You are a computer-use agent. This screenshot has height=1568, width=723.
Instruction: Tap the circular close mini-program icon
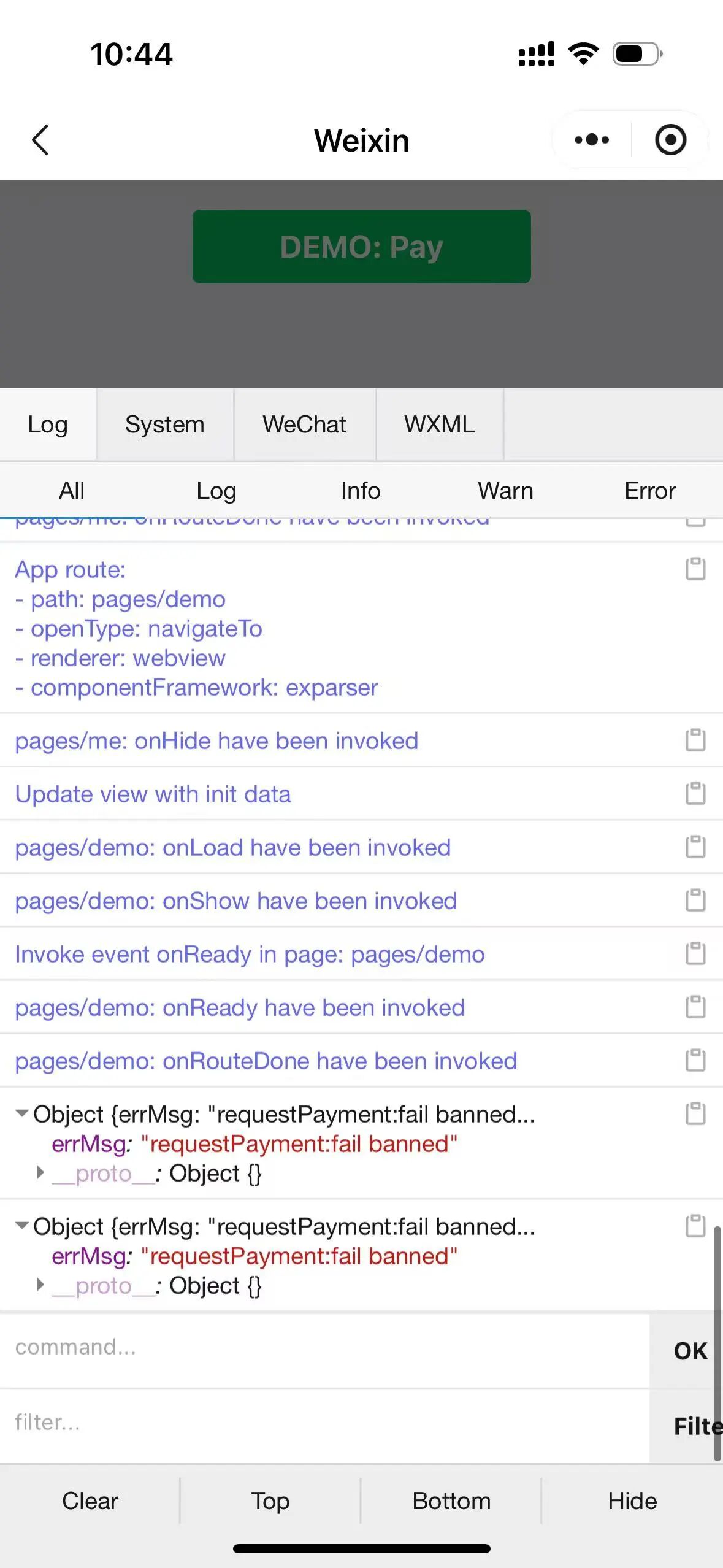pyautogui.click(x=670, y=140)
